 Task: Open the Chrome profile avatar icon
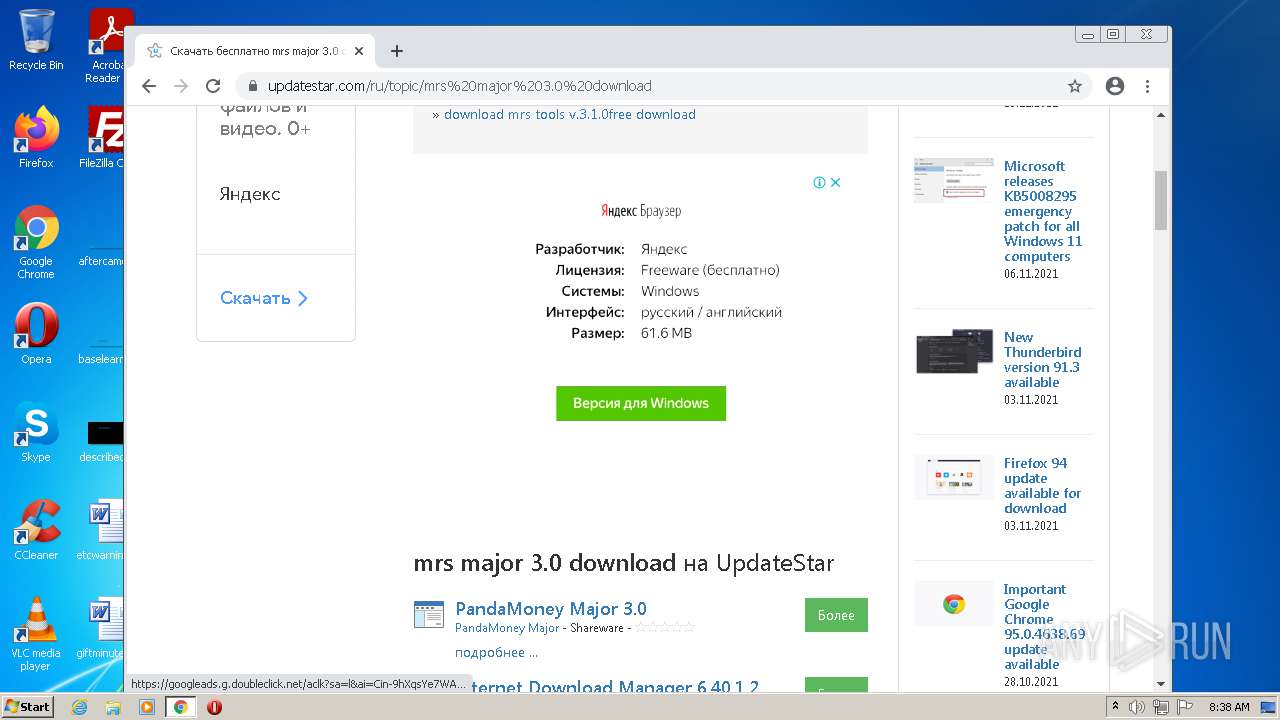click(1115, 86)
